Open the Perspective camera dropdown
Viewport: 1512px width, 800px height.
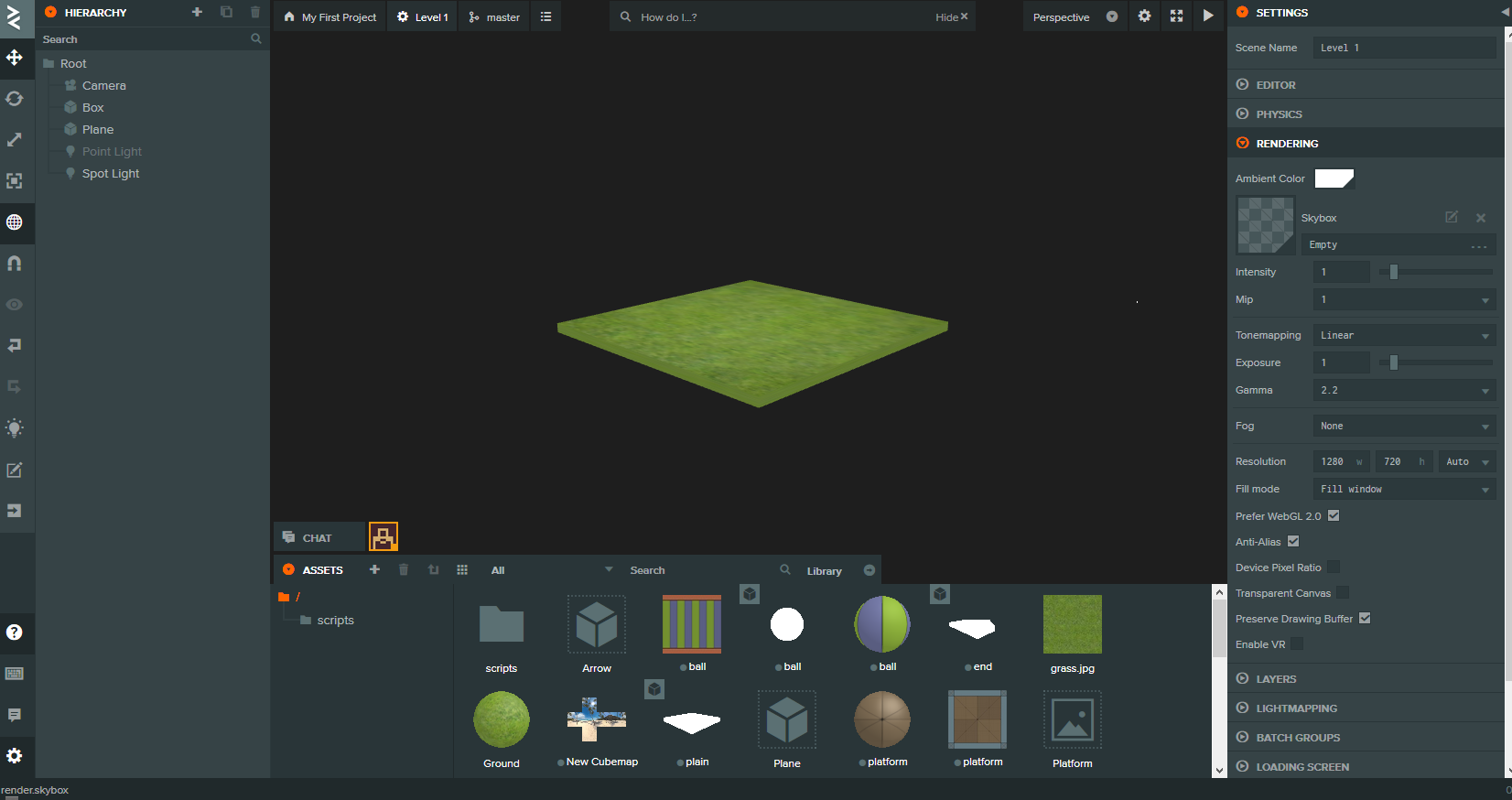click(1075, 16)
